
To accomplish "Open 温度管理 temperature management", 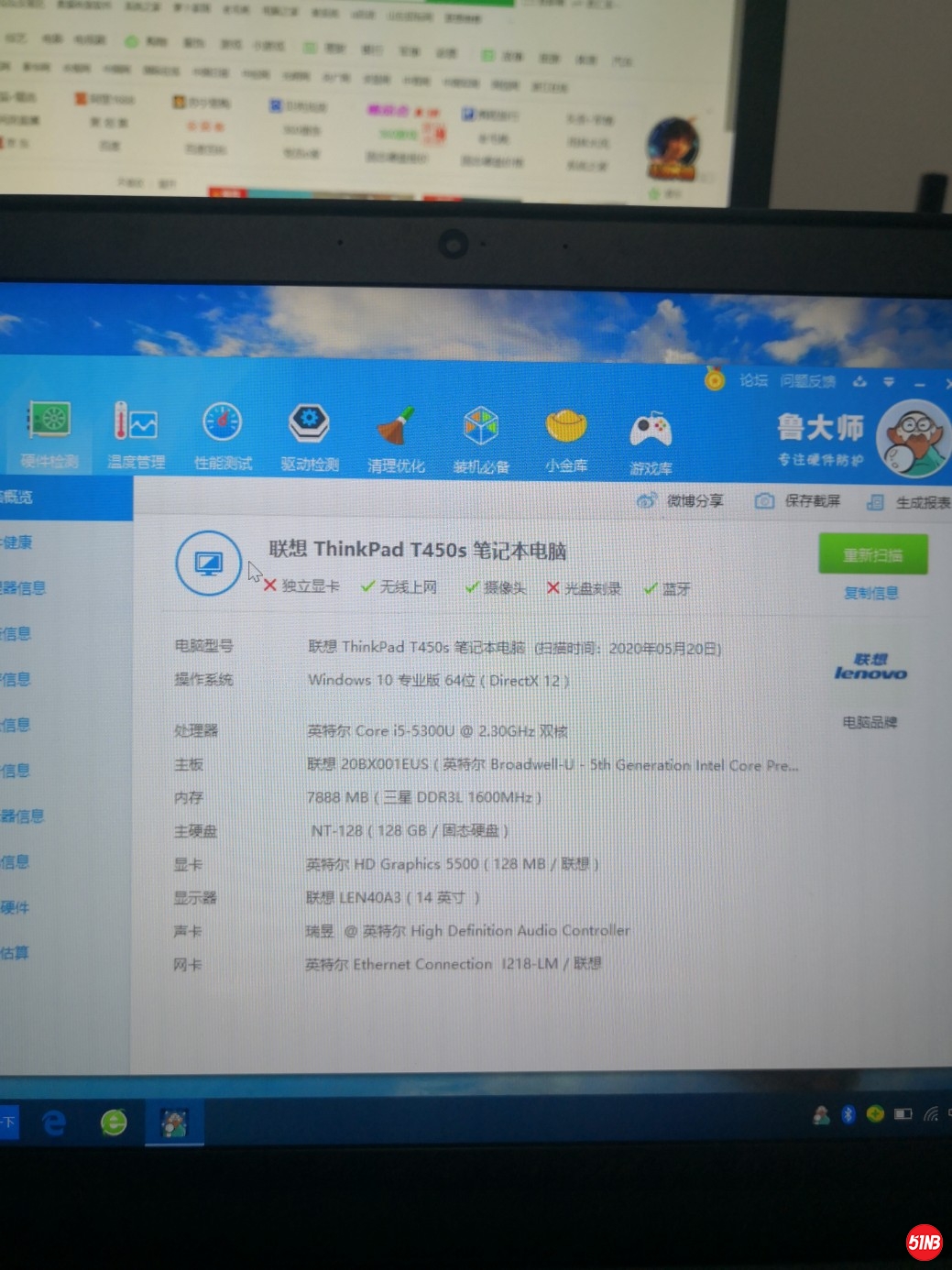I will click(x=136, y=434).
